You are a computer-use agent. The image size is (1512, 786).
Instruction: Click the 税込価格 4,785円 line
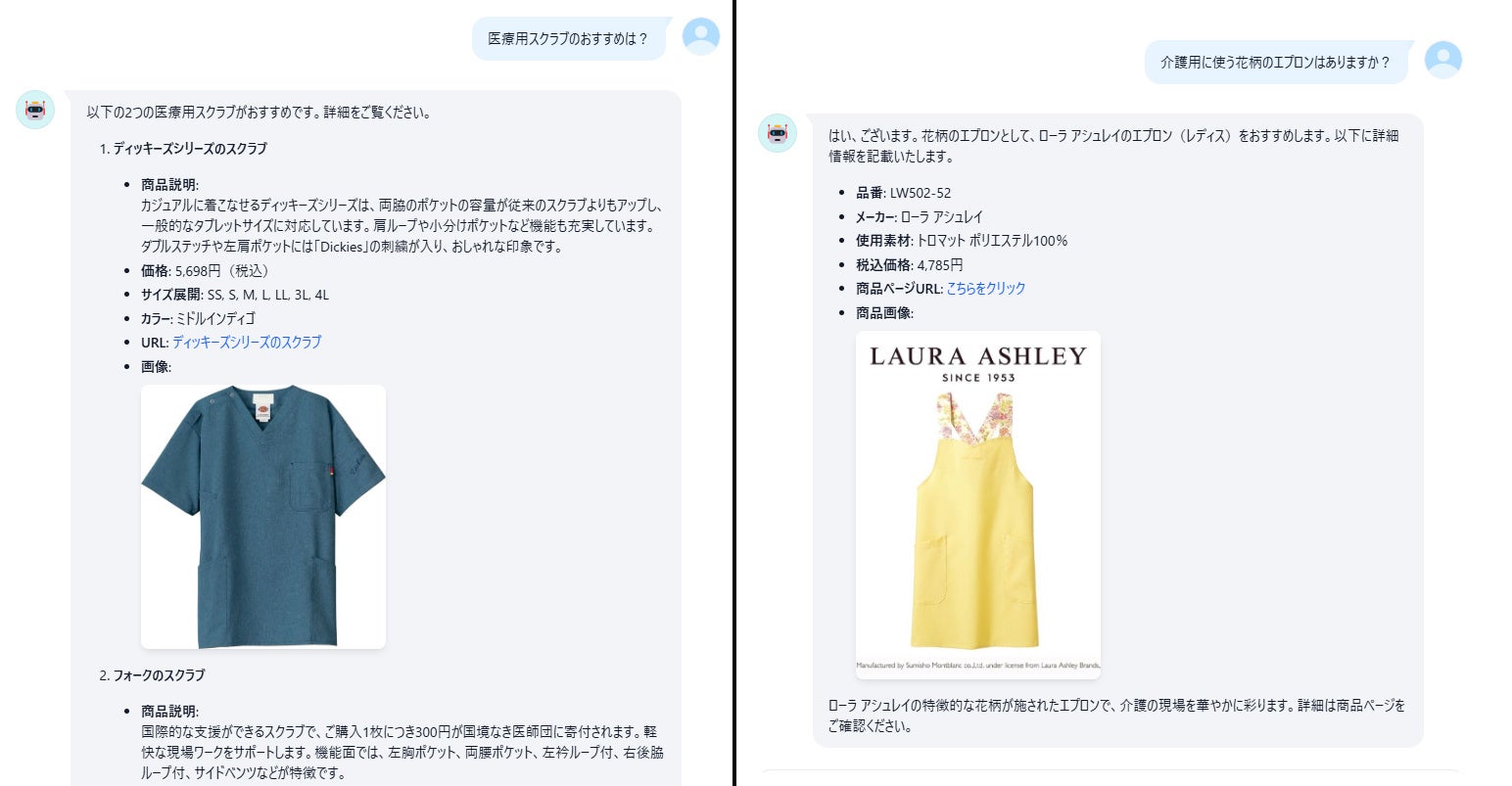909,264
